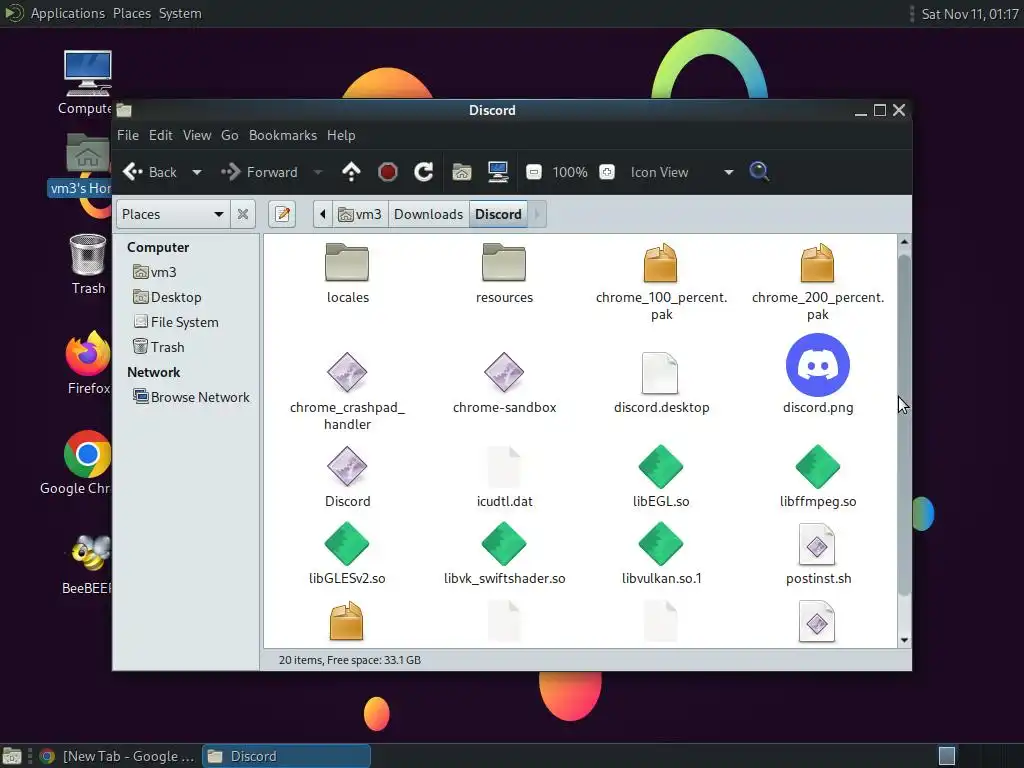Zoom out with the minus icon

tap(534, 172)
